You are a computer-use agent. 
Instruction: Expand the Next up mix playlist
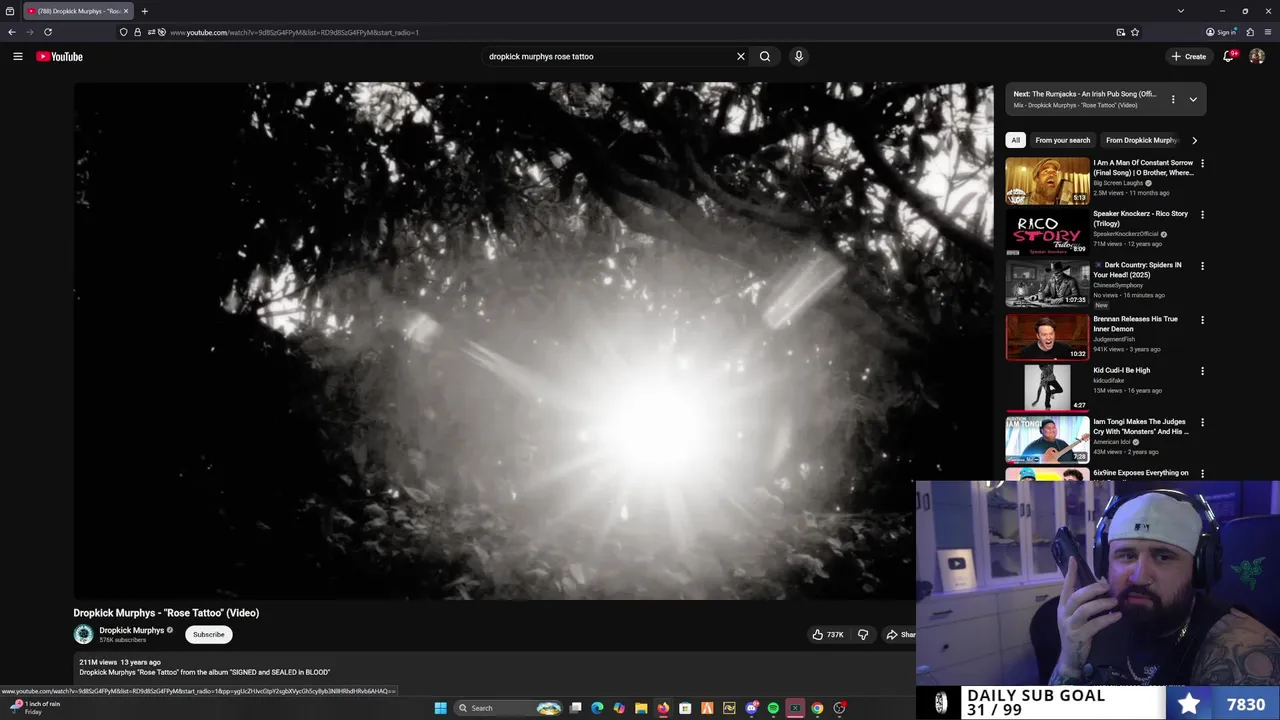[x=1193, y=99]
